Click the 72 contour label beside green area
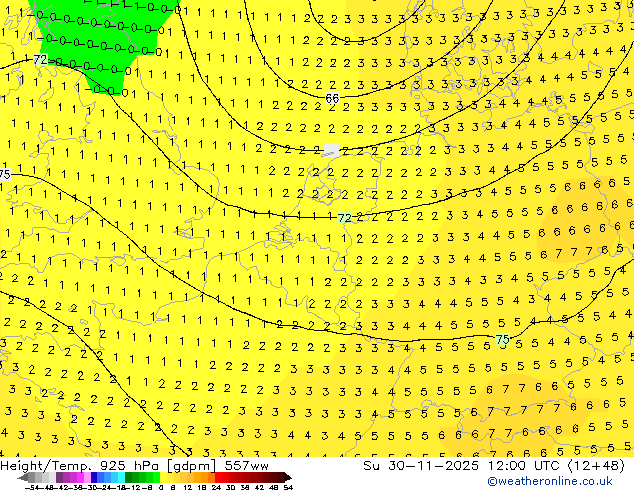 click(40, 60)
